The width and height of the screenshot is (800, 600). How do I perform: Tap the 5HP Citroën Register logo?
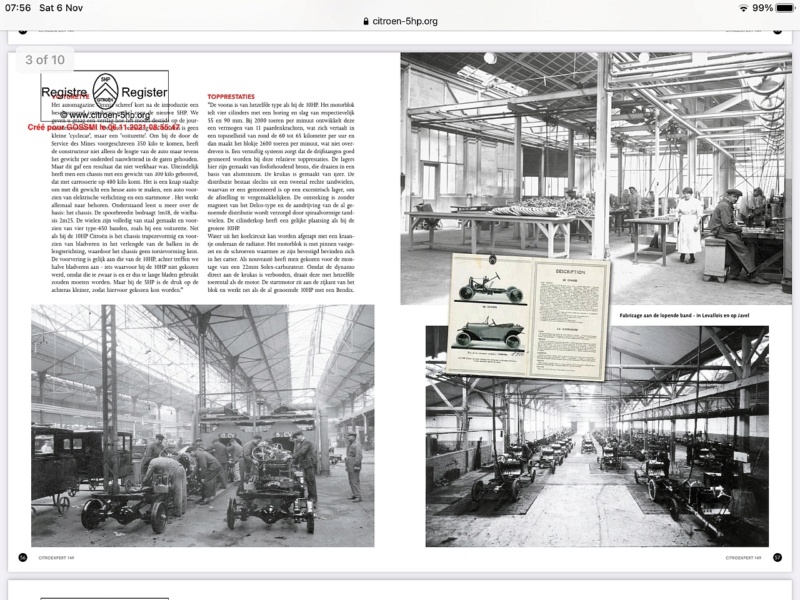105,92
